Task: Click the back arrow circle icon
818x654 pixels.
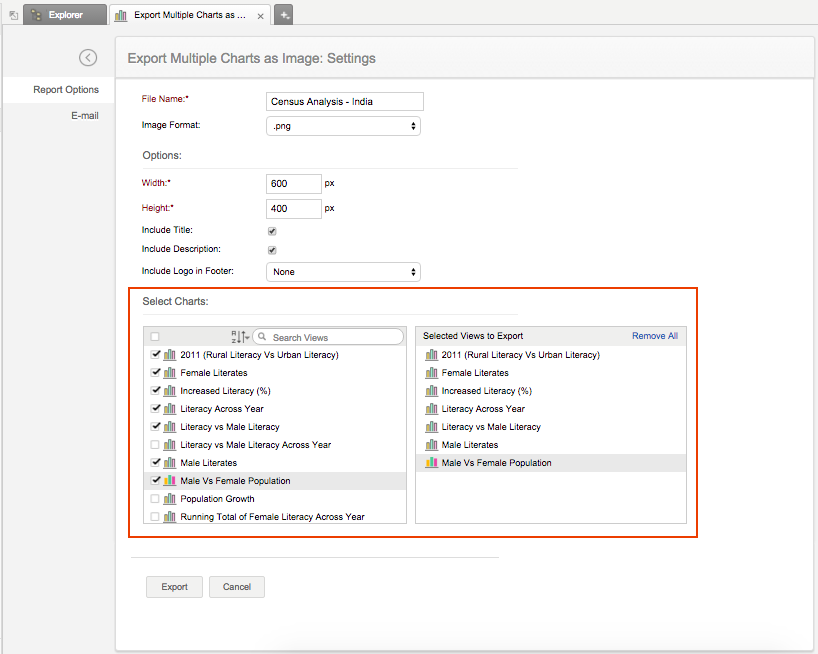Action: (88, 58)
